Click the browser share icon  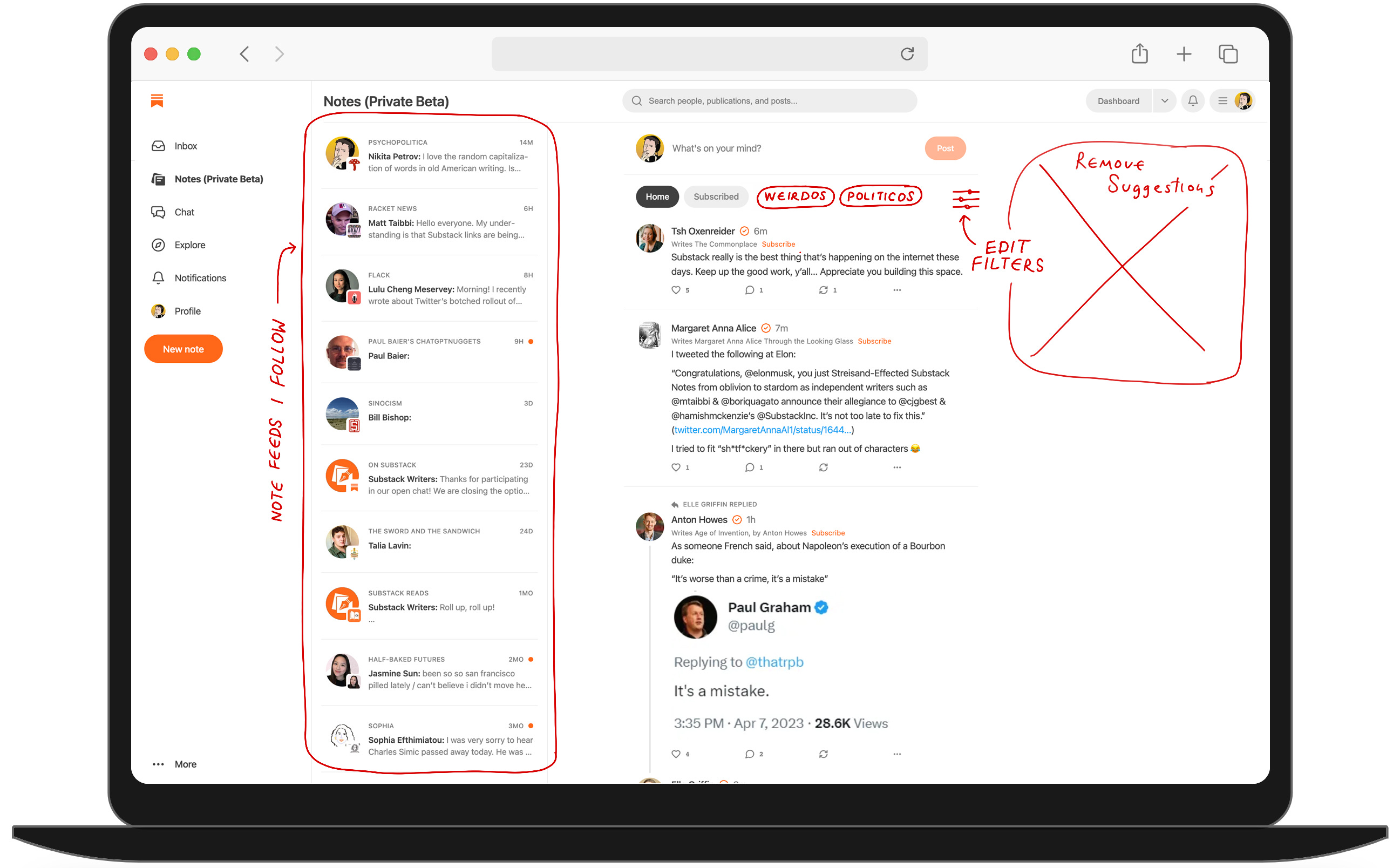tap(1139, 54)
